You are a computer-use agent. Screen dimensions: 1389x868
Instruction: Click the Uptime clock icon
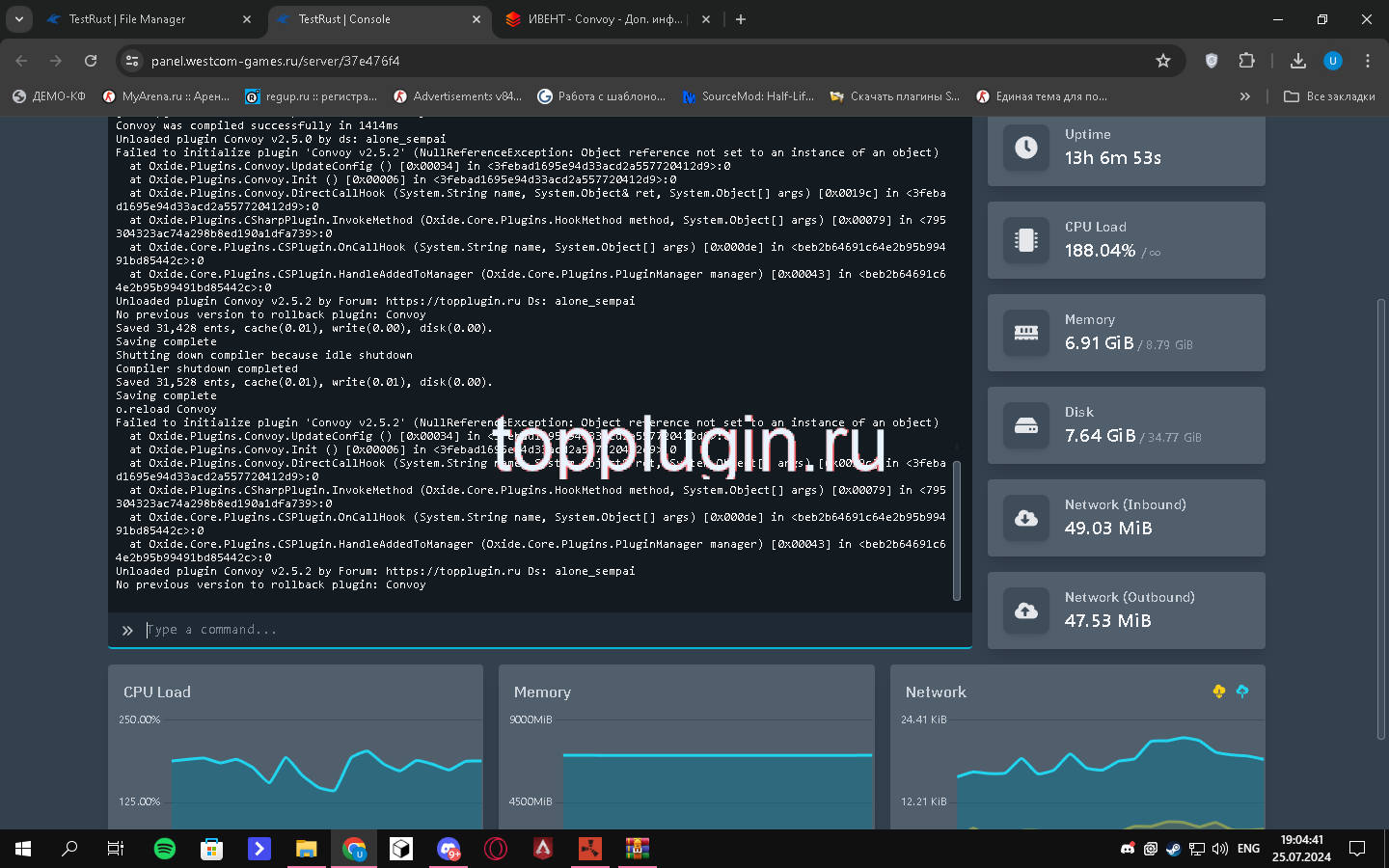[1025, 148]
